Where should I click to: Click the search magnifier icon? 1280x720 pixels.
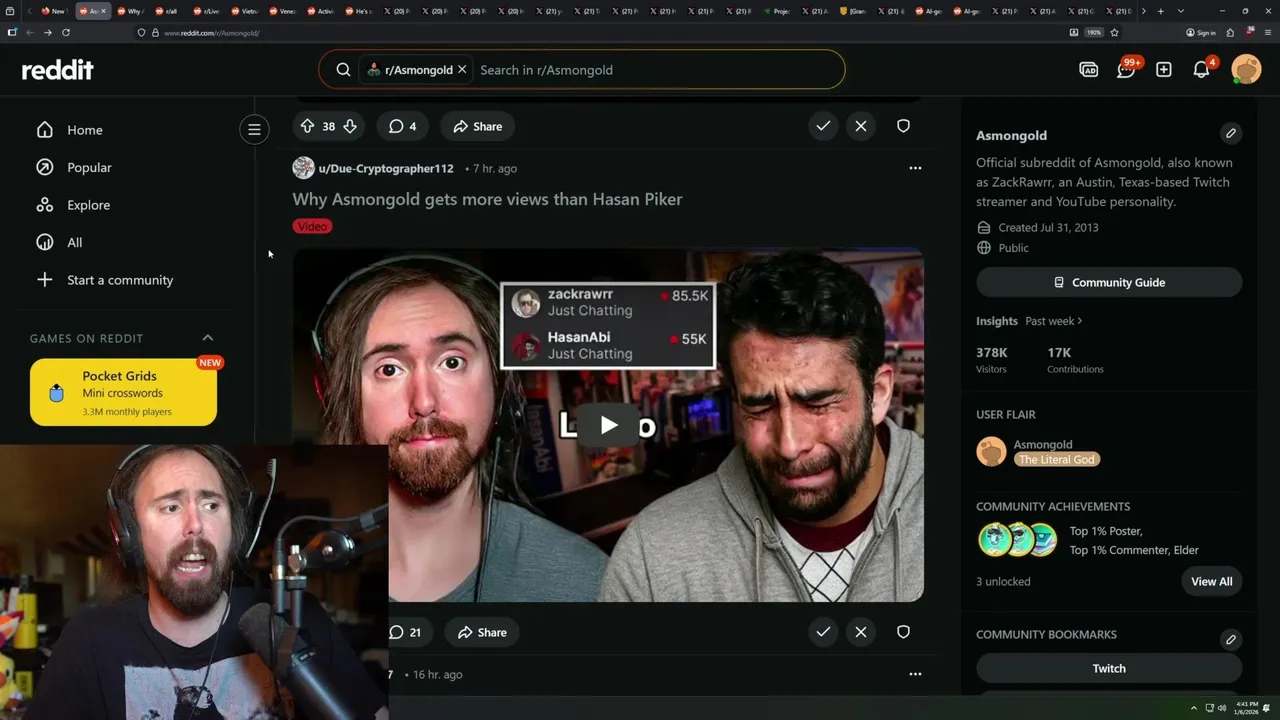[x=343, y=70]
